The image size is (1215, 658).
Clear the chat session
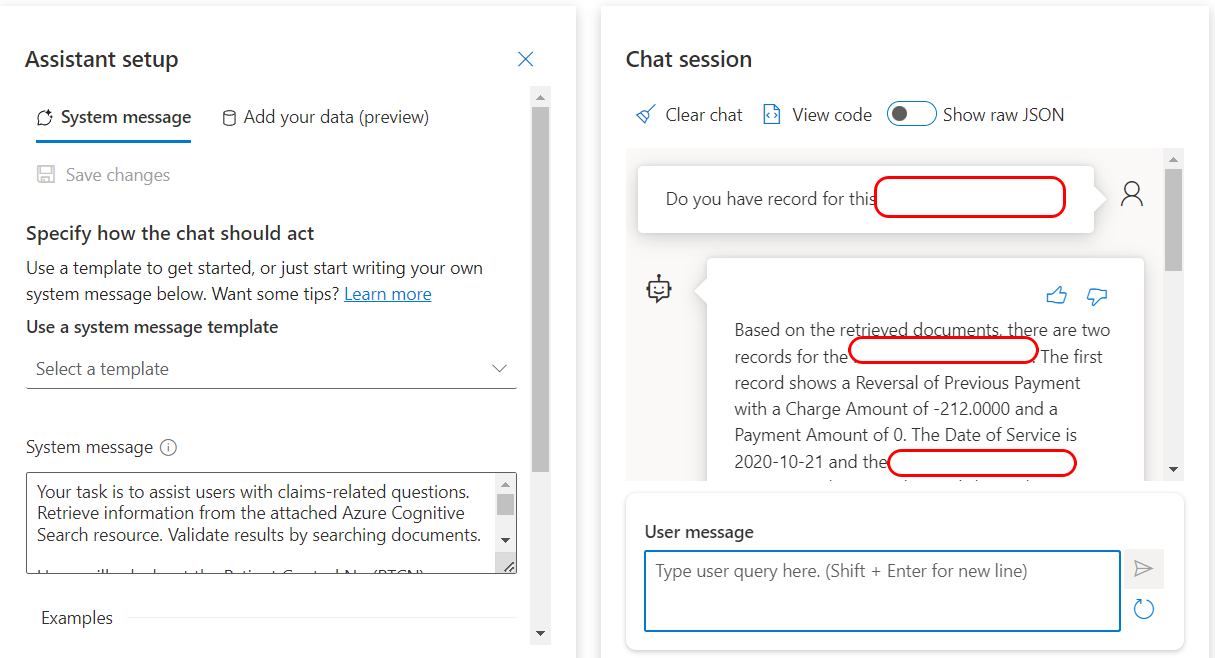(689, 115)
